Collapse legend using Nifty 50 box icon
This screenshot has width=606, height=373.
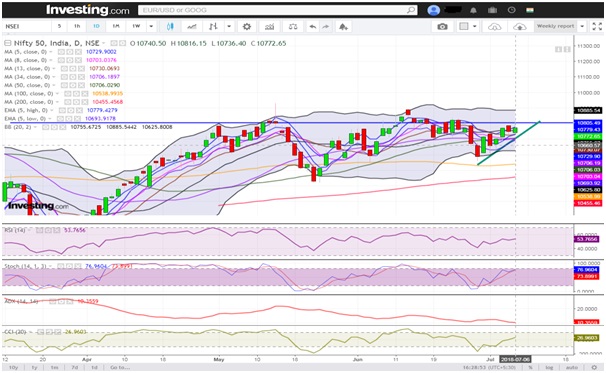coord(7,43)
